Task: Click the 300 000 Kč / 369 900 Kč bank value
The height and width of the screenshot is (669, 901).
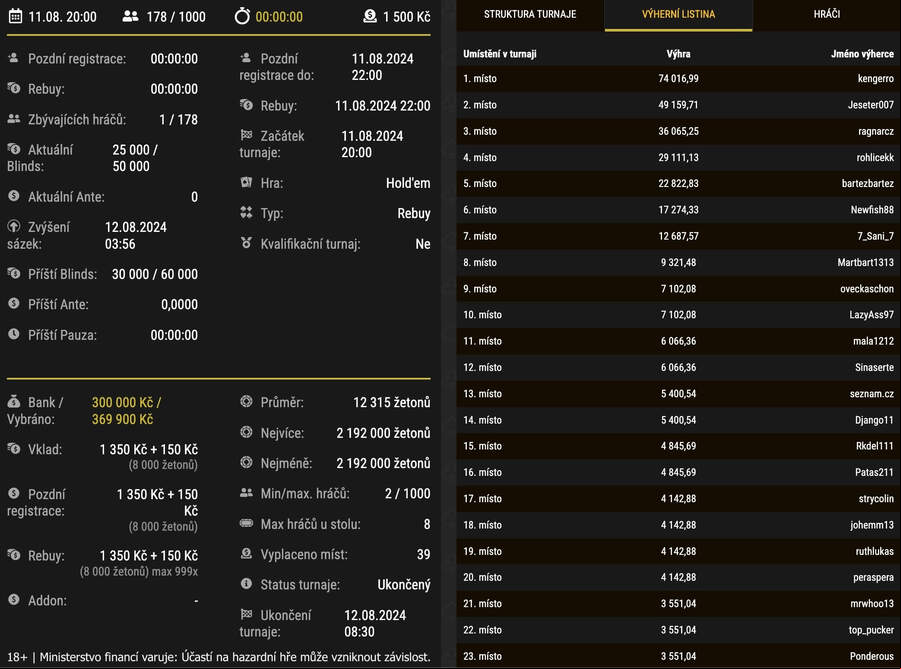Action: point(126,410)
